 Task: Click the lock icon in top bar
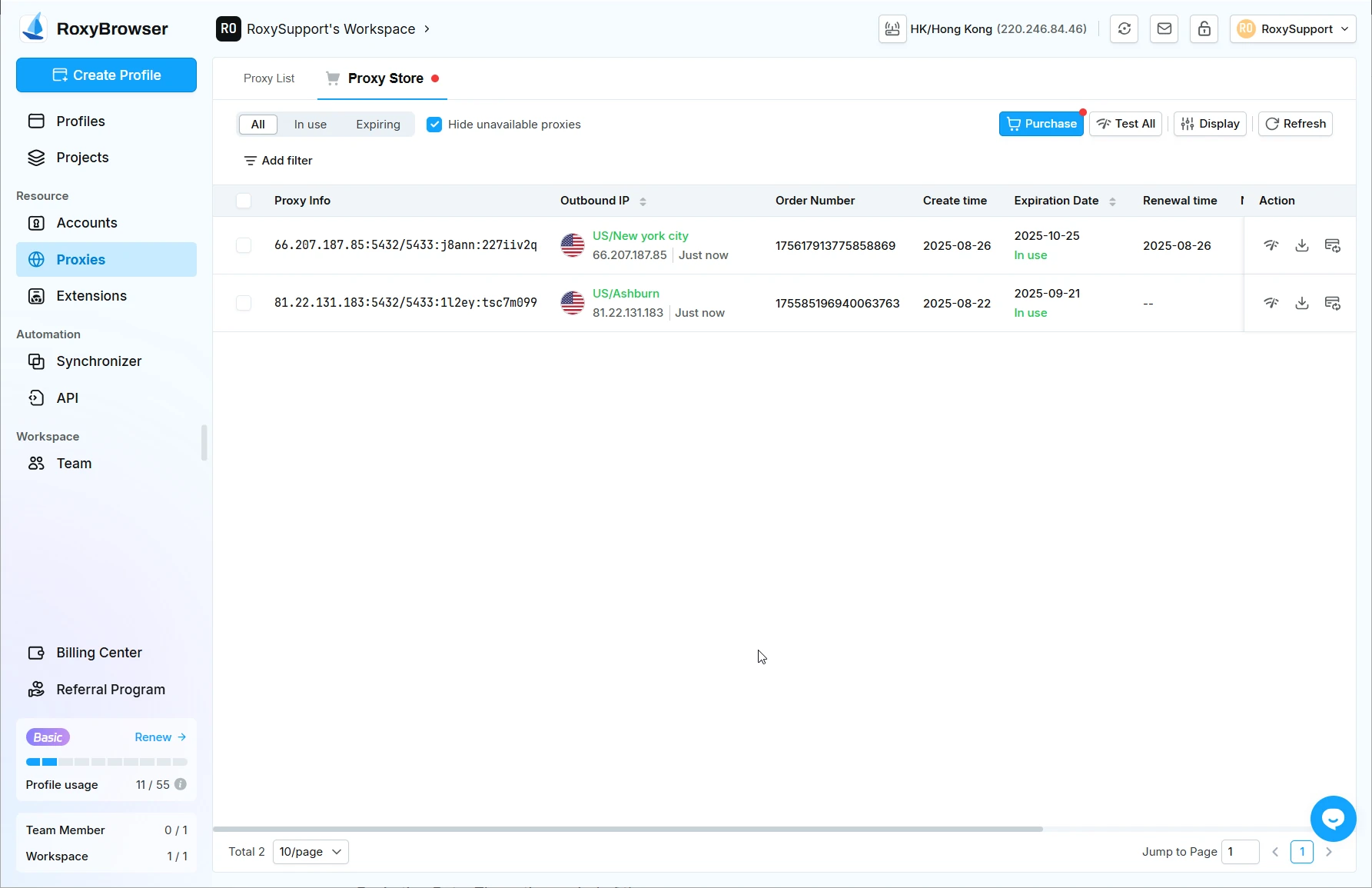coord(1204,29)
